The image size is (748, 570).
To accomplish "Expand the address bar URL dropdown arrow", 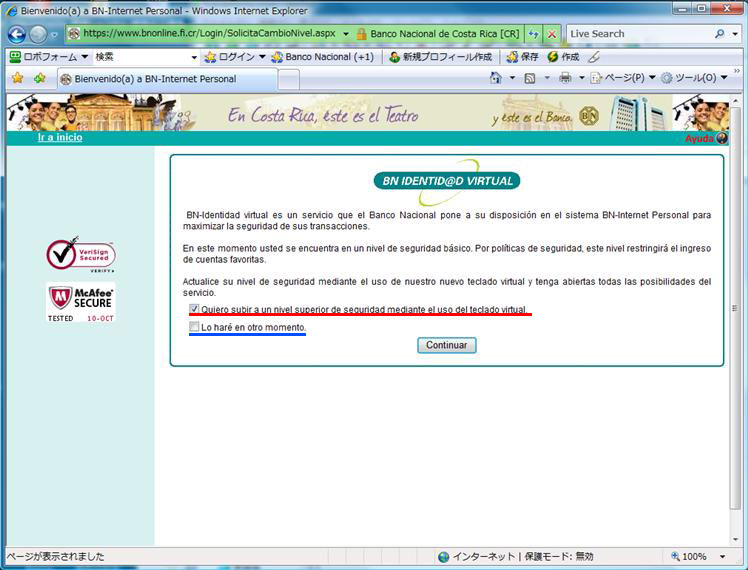I will coord(346,34).
